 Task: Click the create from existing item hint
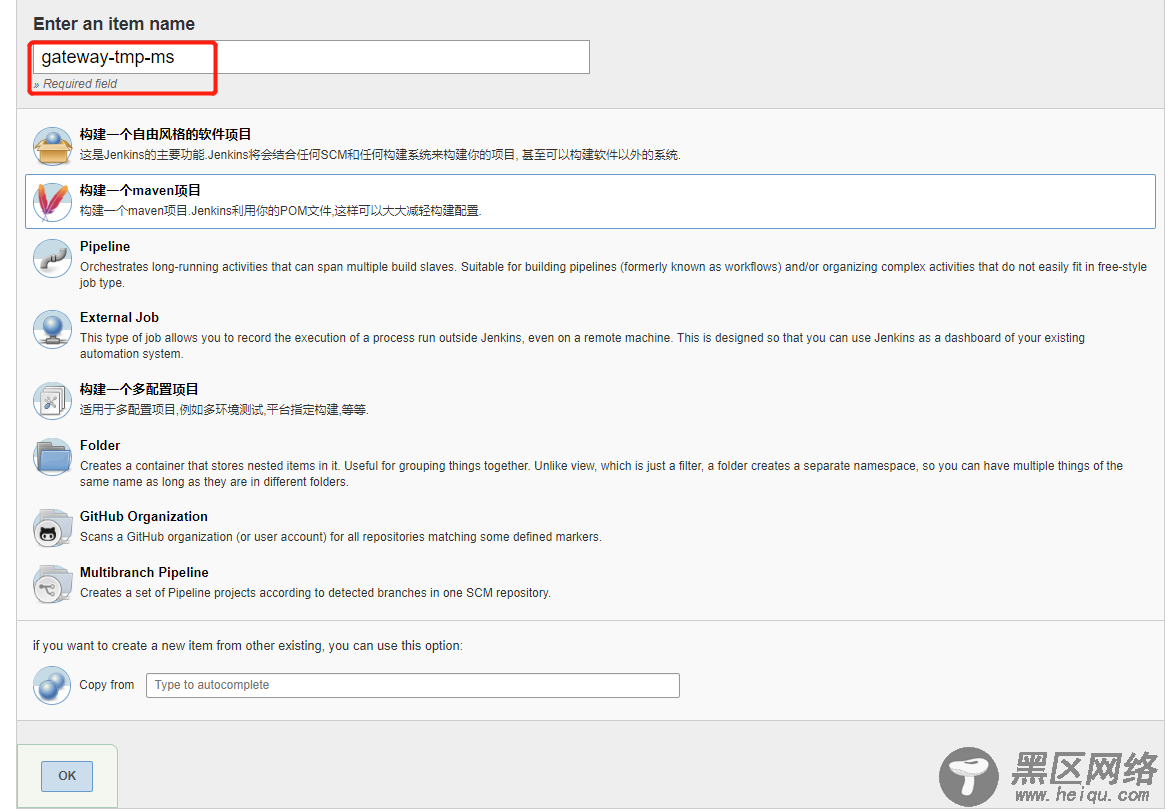pyautogui.click(x=248, y=646)
